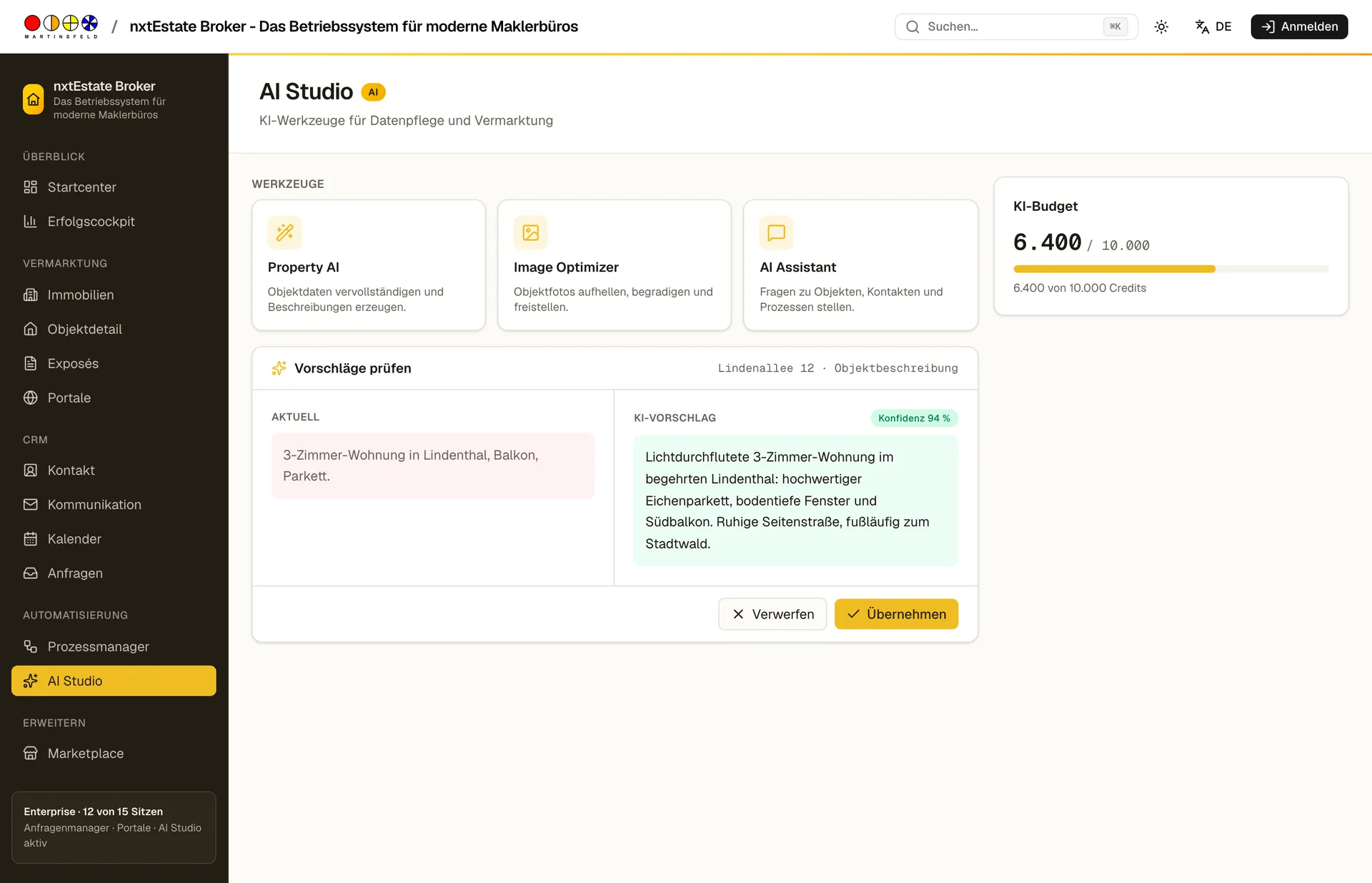Select Marketplace in the sidebar

[x=114, y=753]
